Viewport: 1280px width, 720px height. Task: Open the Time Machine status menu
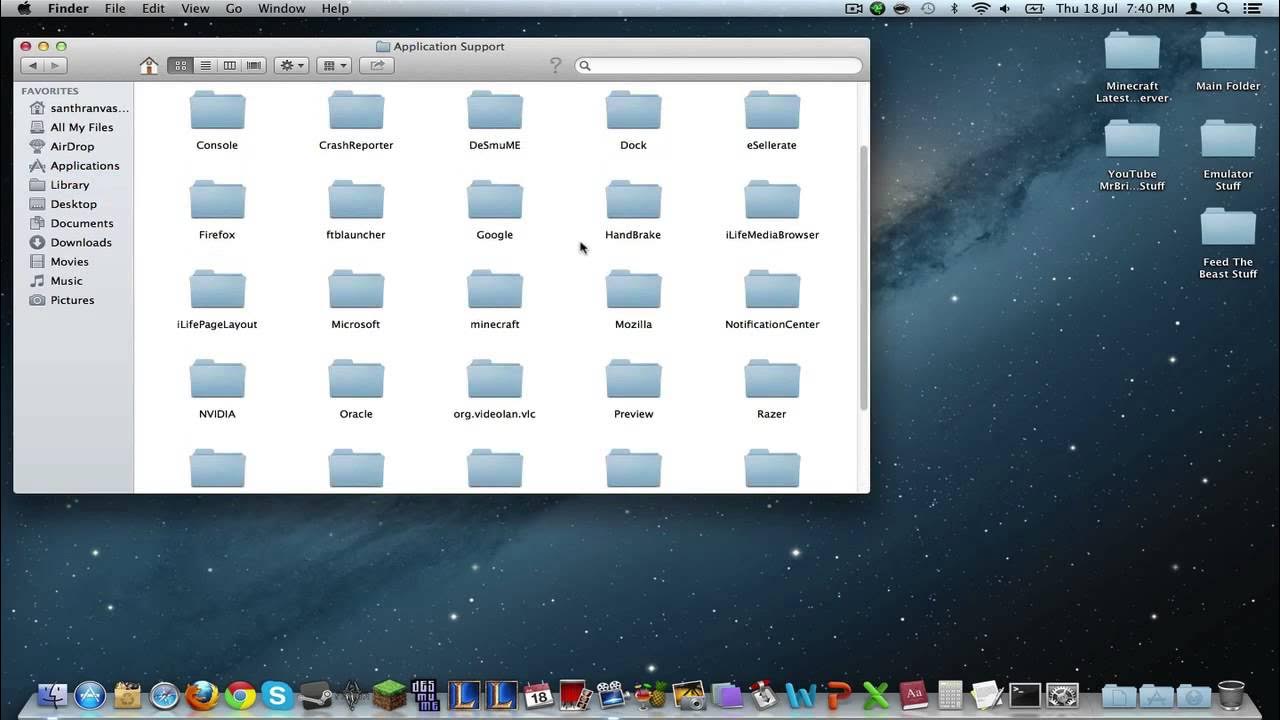928,8
